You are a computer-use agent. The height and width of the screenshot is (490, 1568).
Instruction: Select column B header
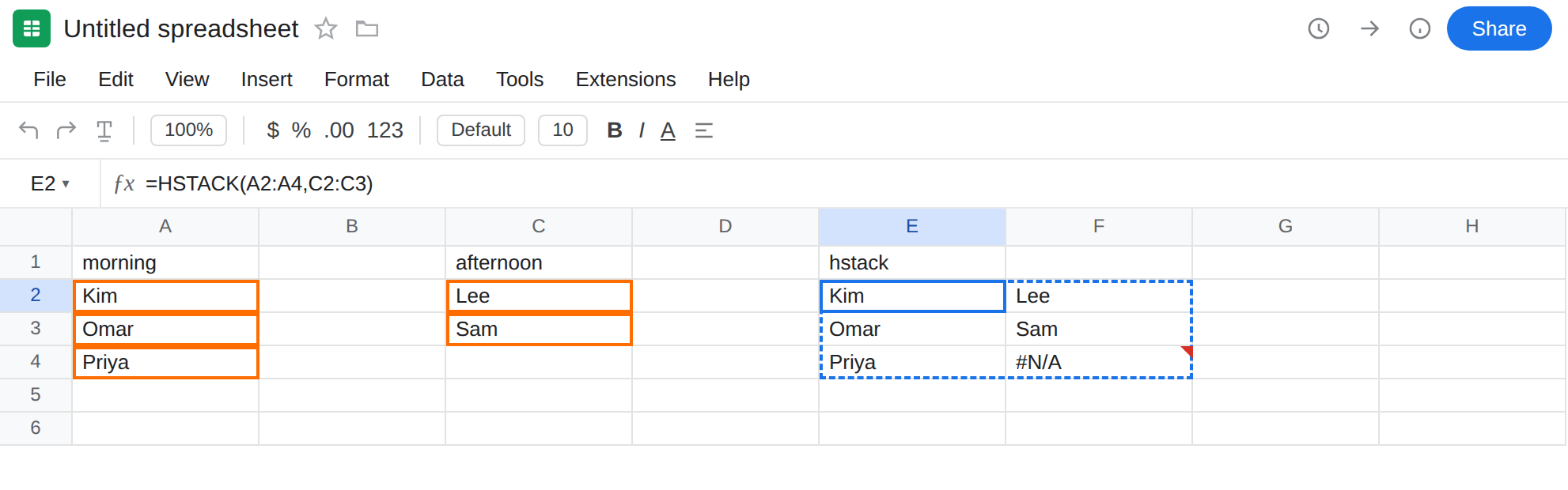[352, 226]
